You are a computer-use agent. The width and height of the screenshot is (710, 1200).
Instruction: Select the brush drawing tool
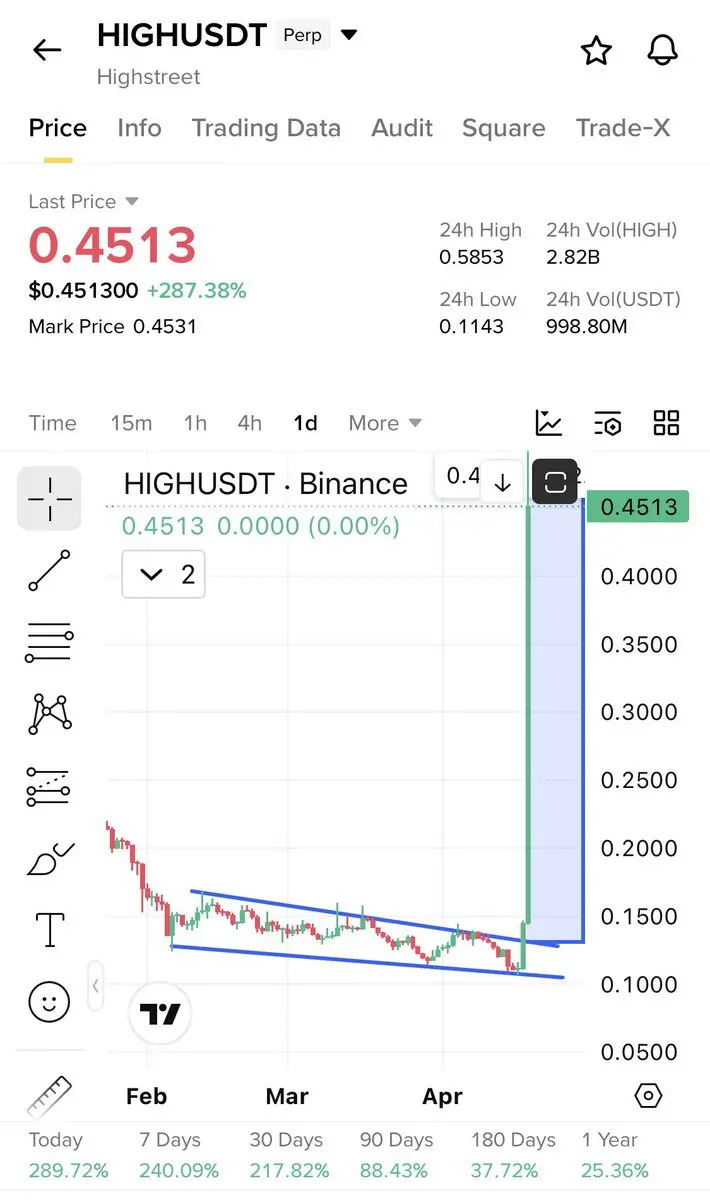point(49,859)
